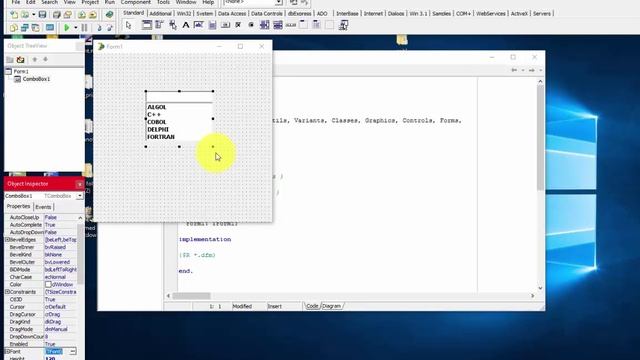Open the Win32 palette tab
This screenshot has width=640, height=360.
pyautogui.click(x=184, y=13)
